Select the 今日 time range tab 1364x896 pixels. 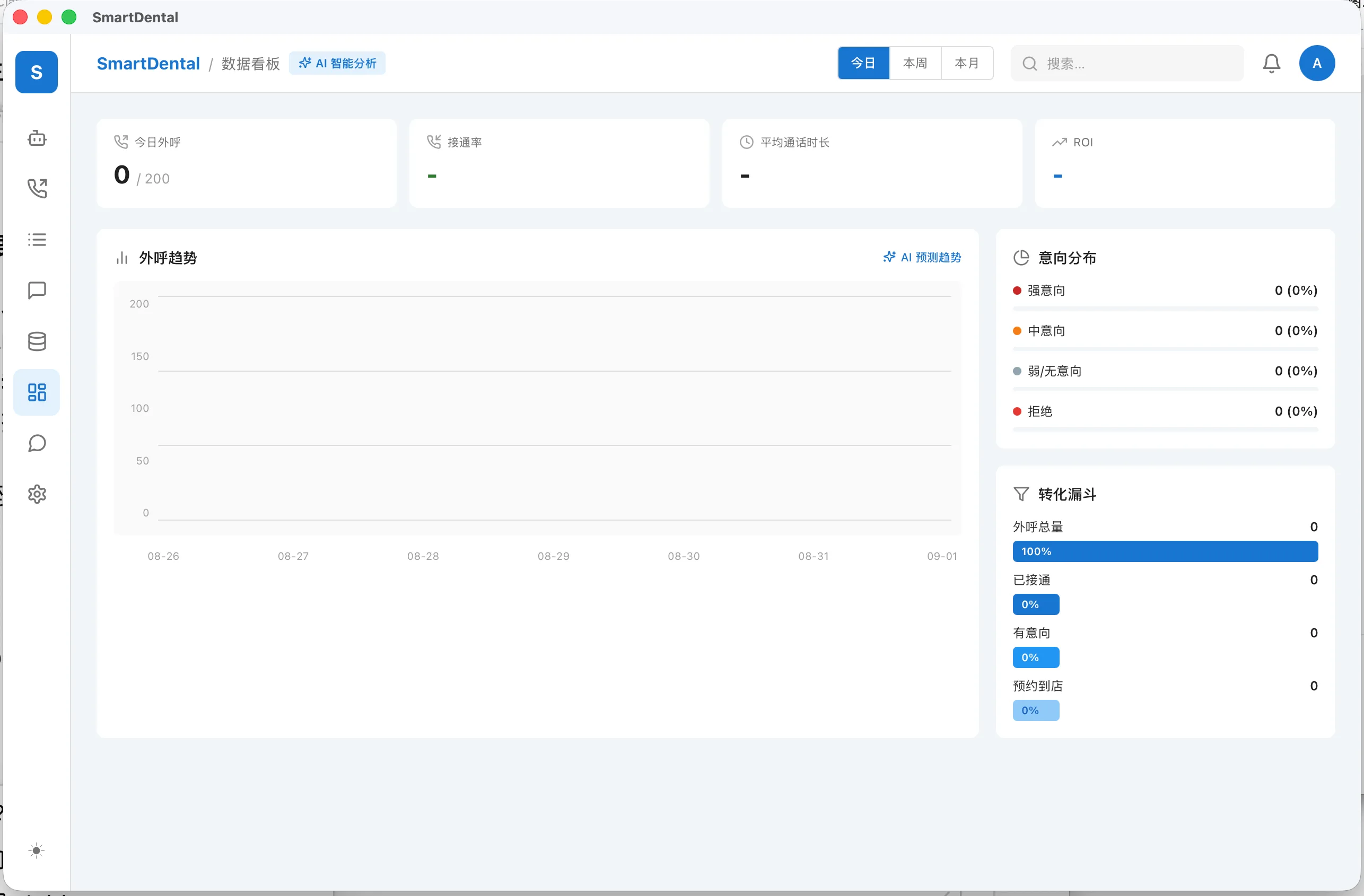tap(863, 63)
